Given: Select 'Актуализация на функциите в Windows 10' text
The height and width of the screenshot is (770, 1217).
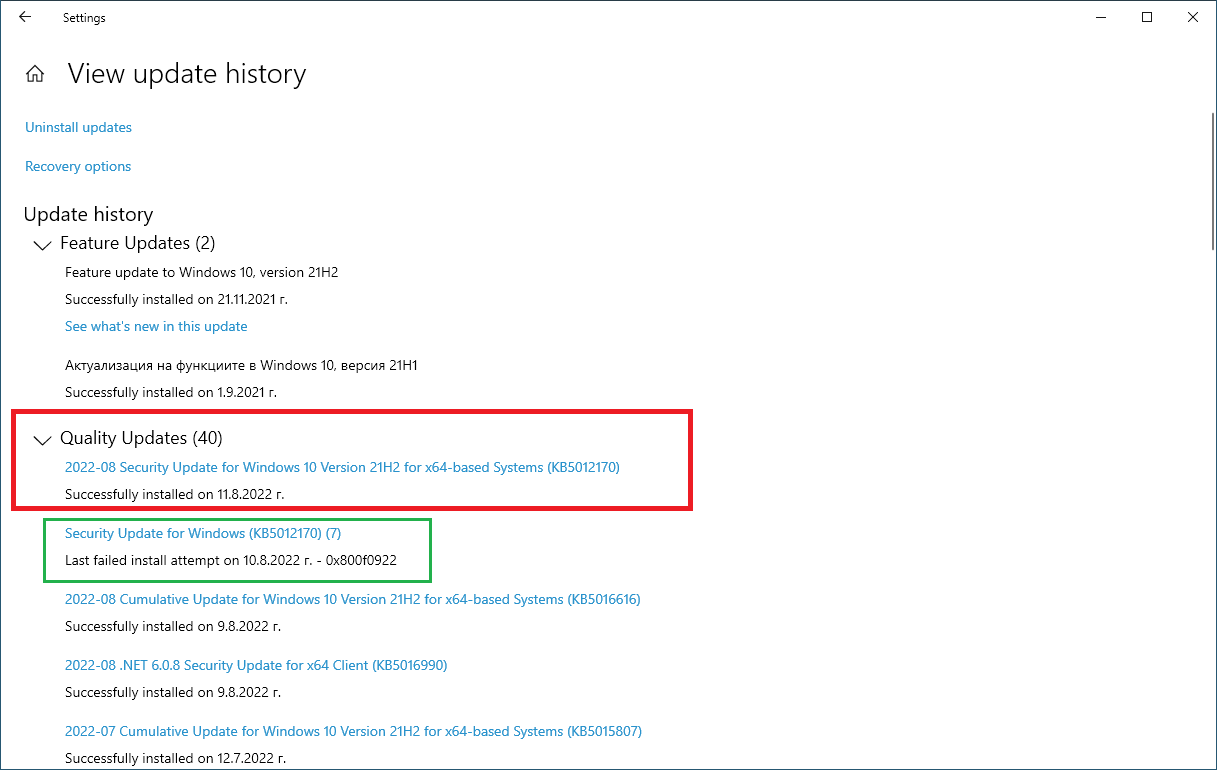Looking at the screenshot, I should tap(241, 365).
